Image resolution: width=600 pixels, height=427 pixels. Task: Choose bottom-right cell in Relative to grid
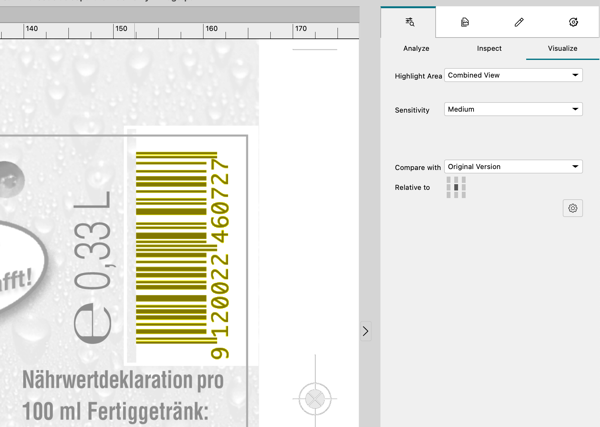pos(463,195)
